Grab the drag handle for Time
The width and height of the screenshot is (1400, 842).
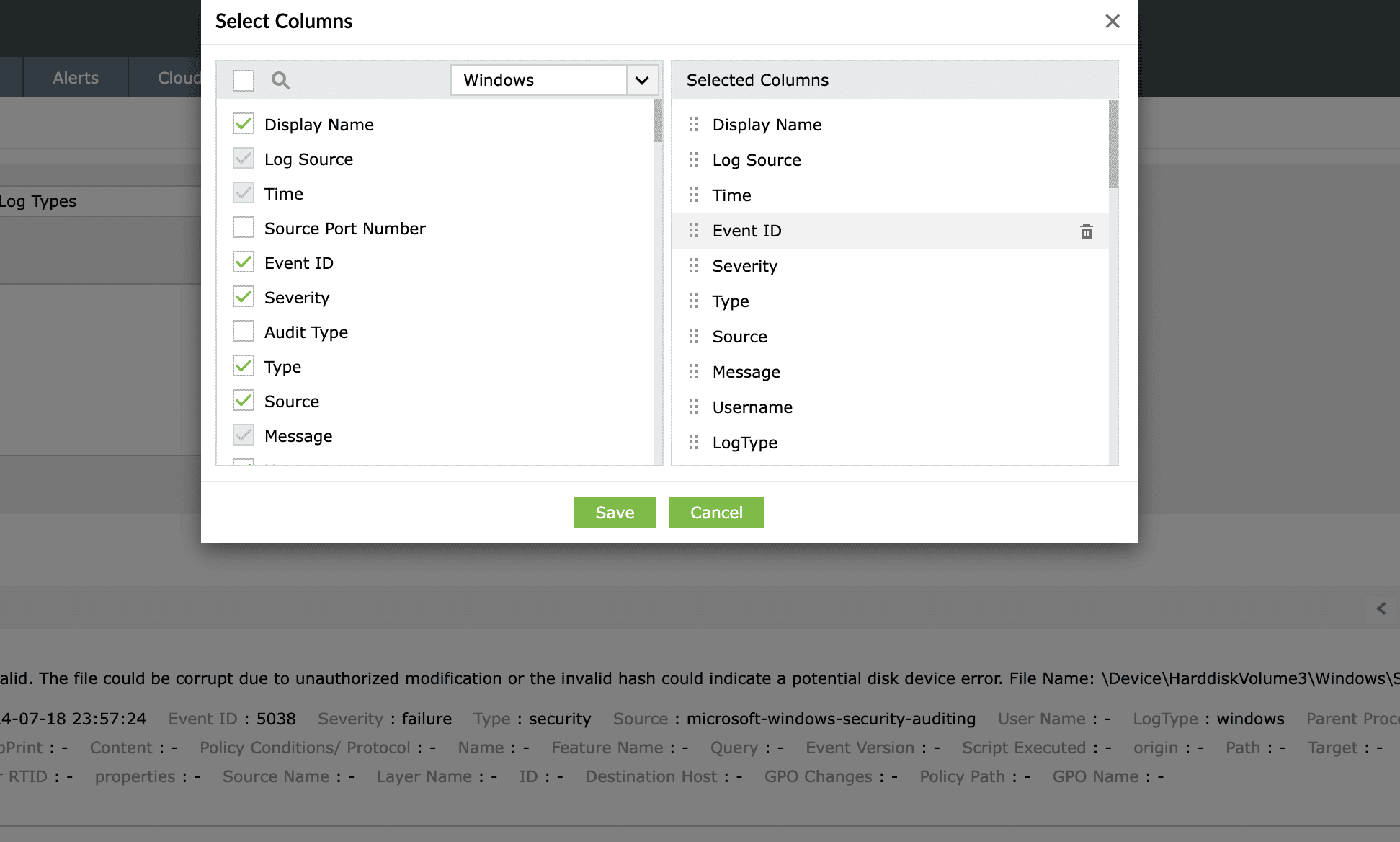694,195
